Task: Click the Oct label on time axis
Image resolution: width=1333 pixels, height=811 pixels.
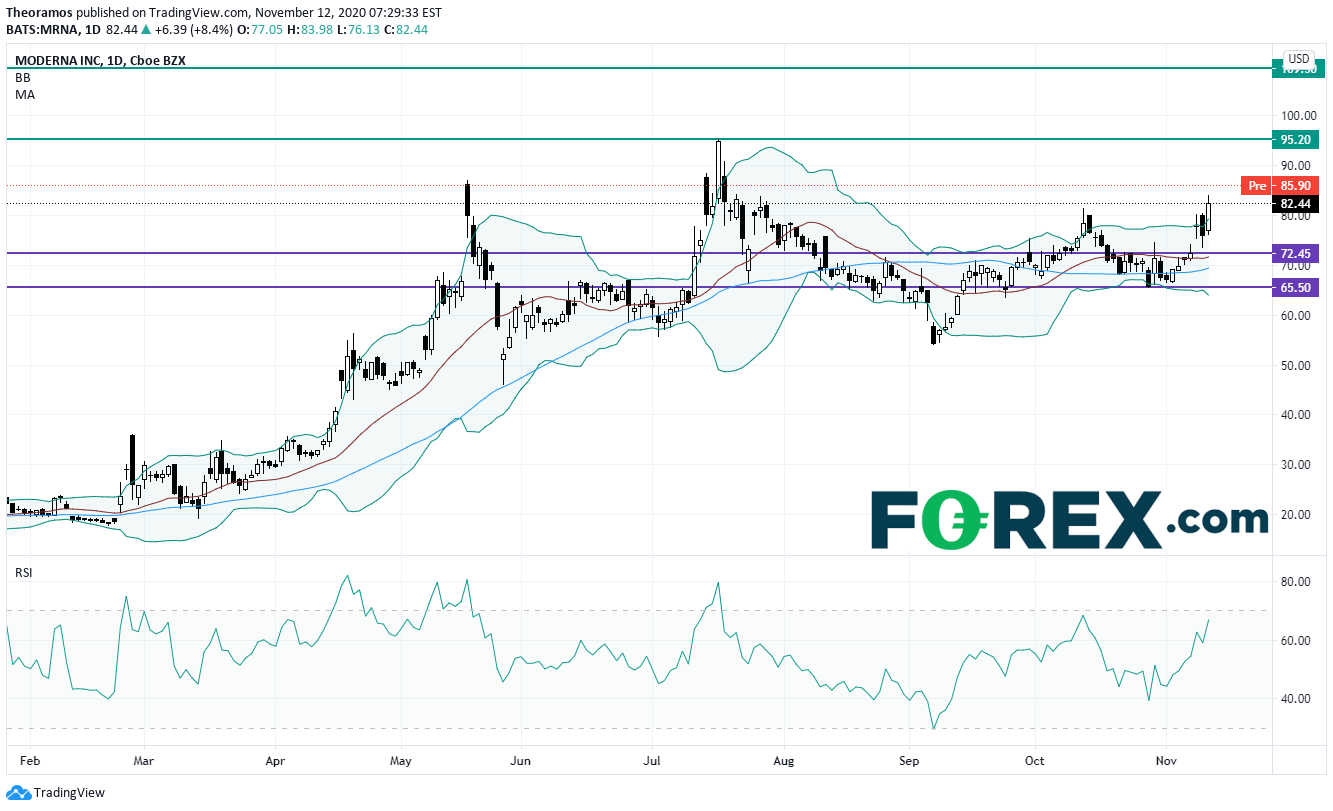Action: point(1035,761)
